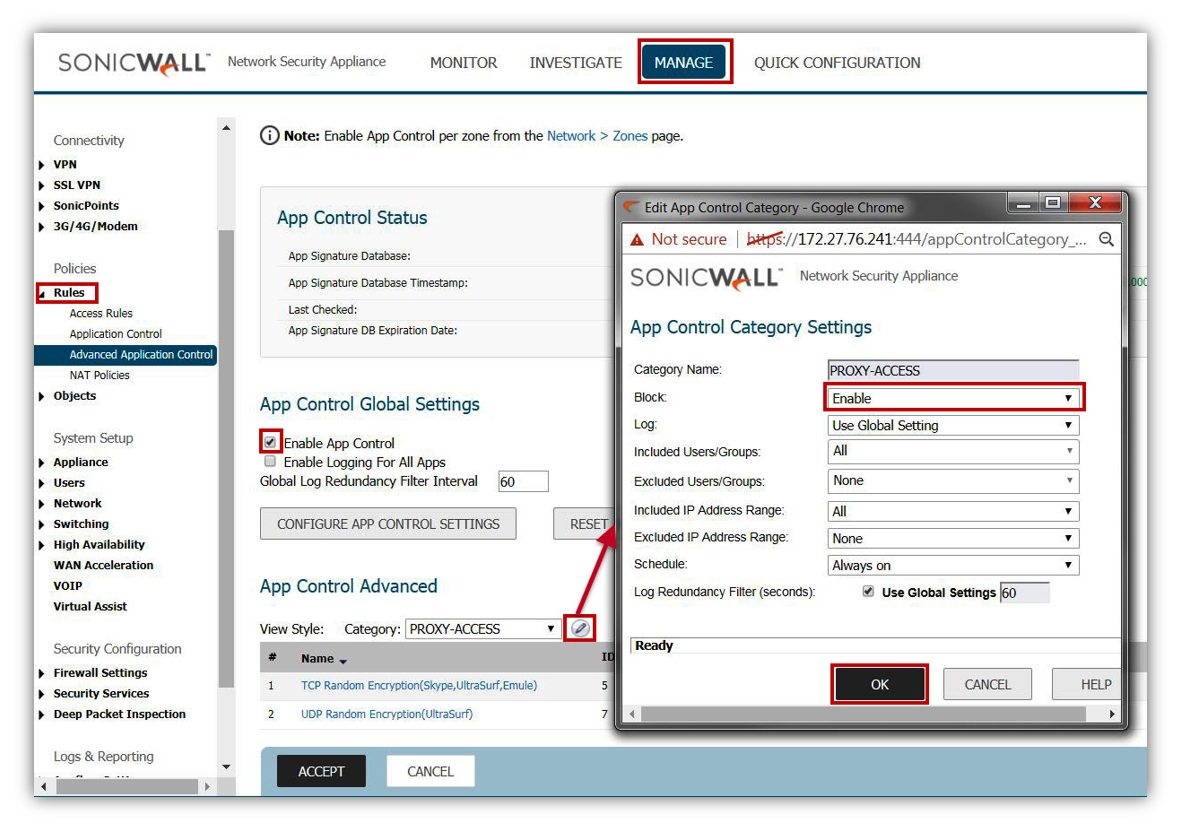Click ACCEPT at the page bottom
This screenshot has height=826, width=1184.
pos(322,772)
